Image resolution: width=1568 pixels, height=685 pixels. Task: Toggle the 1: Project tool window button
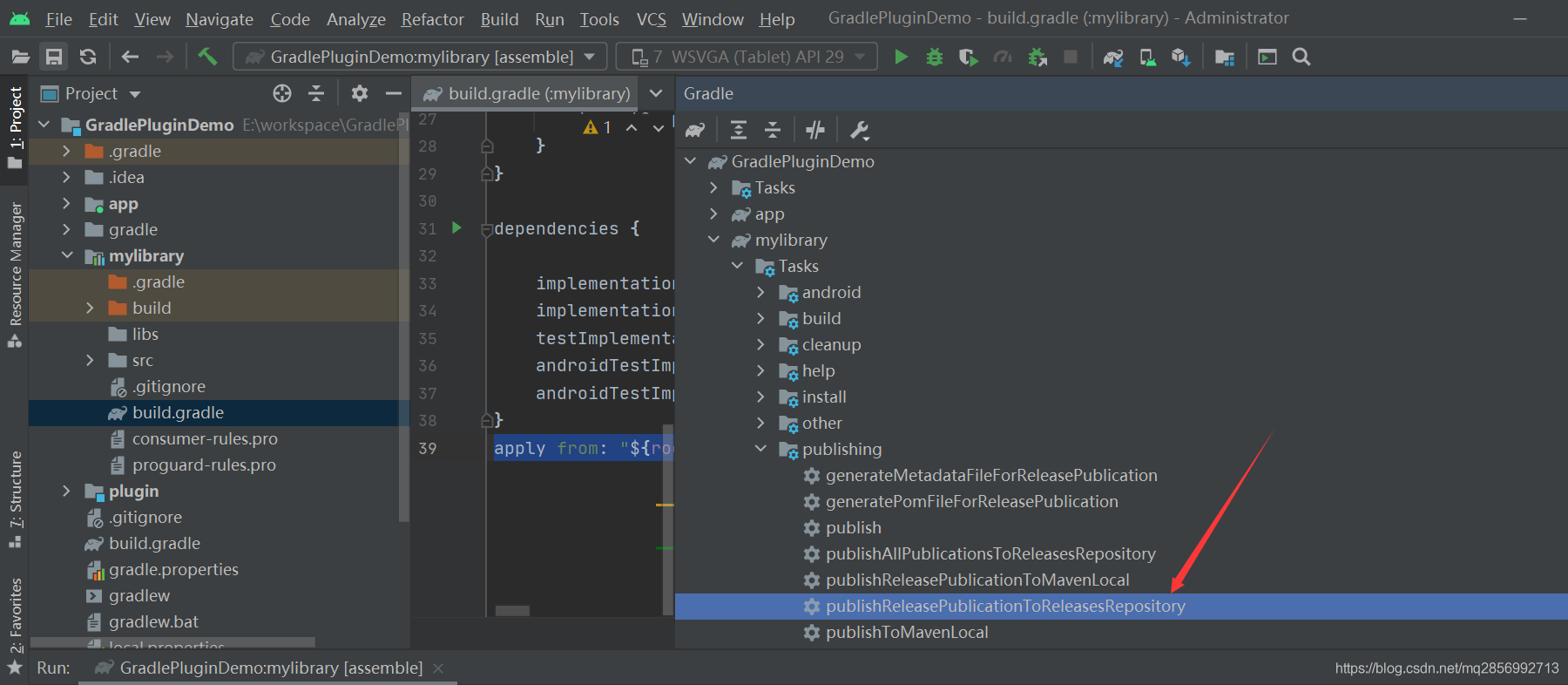click(x=15, y=130)
